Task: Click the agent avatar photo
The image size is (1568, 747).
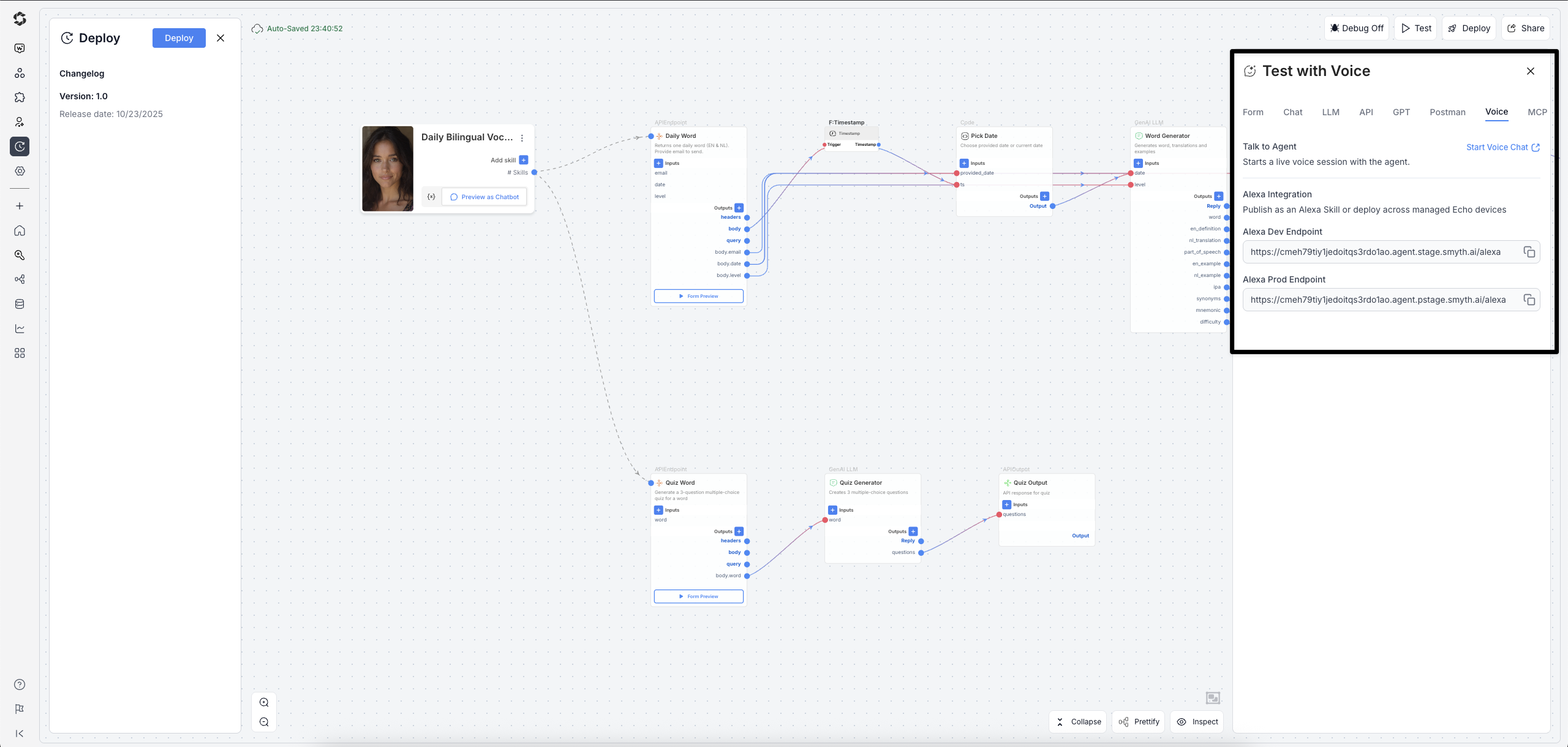Action: [388, 169]
